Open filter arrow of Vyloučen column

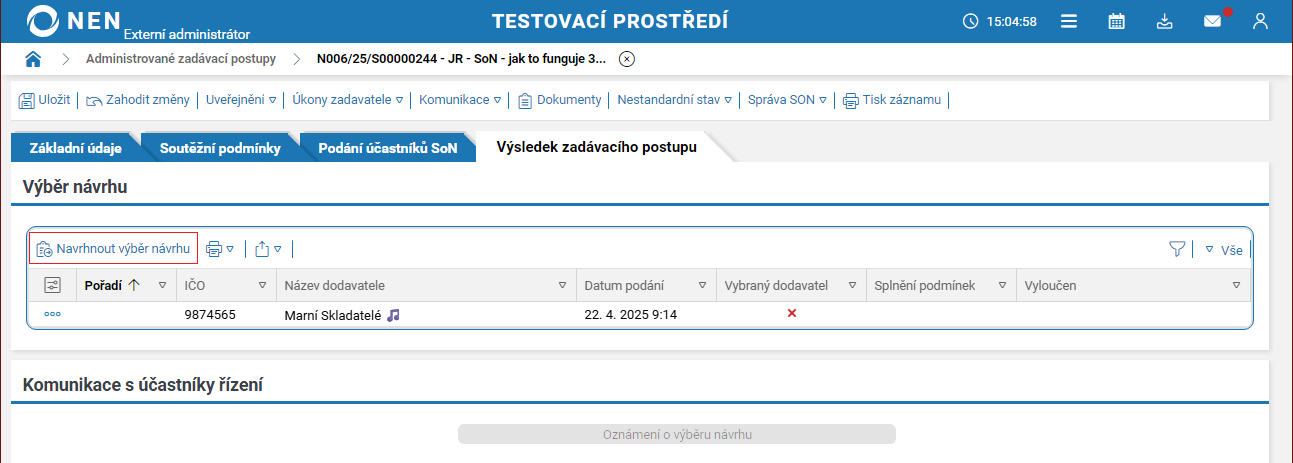1237,285
